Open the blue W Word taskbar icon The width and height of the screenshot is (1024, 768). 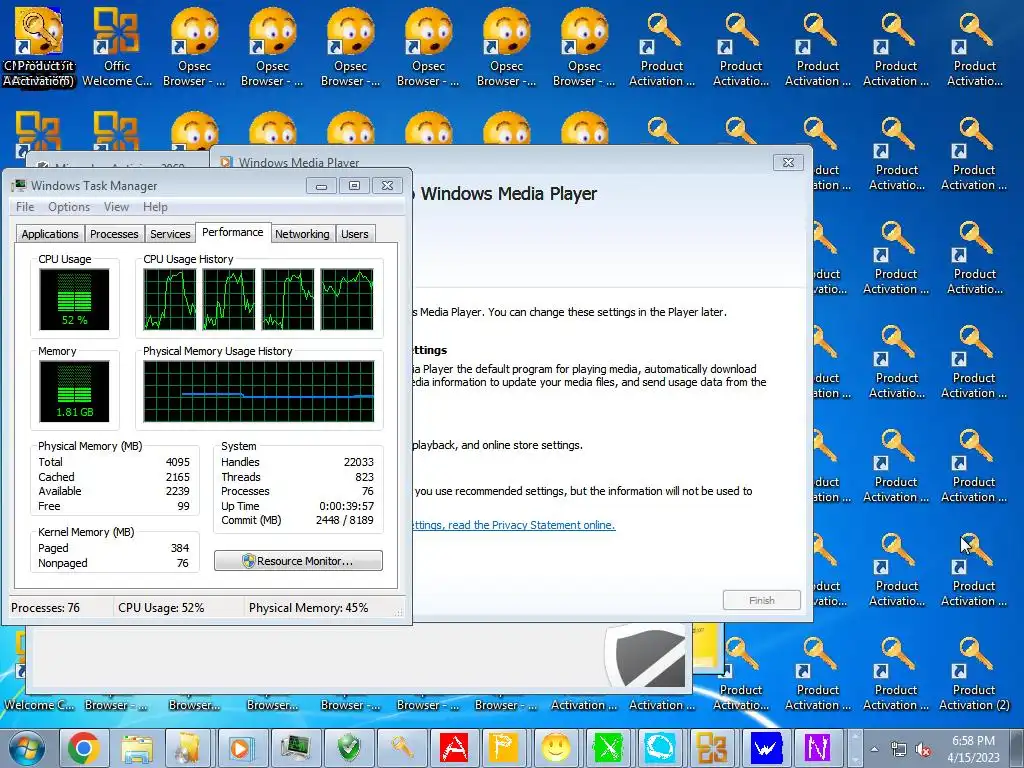765,748
